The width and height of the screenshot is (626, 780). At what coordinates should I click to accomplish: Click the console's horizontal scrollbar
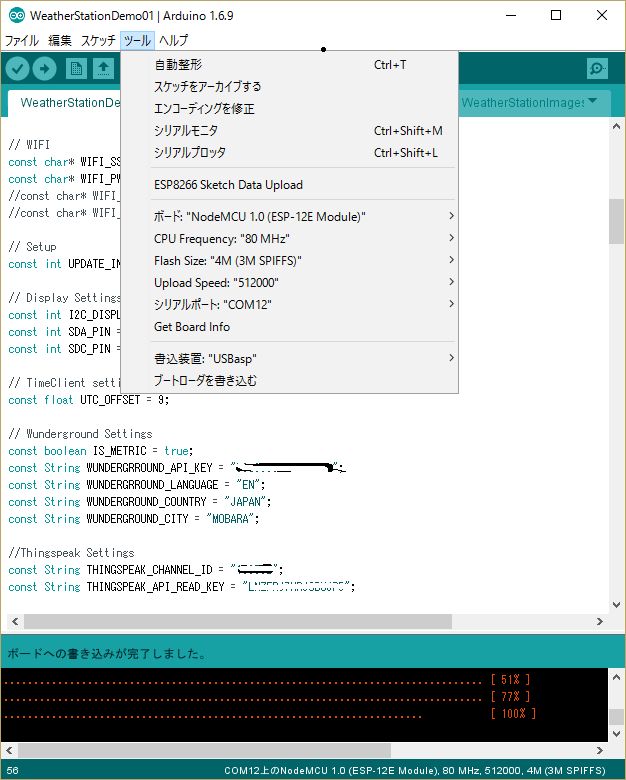tap(300, 750)
